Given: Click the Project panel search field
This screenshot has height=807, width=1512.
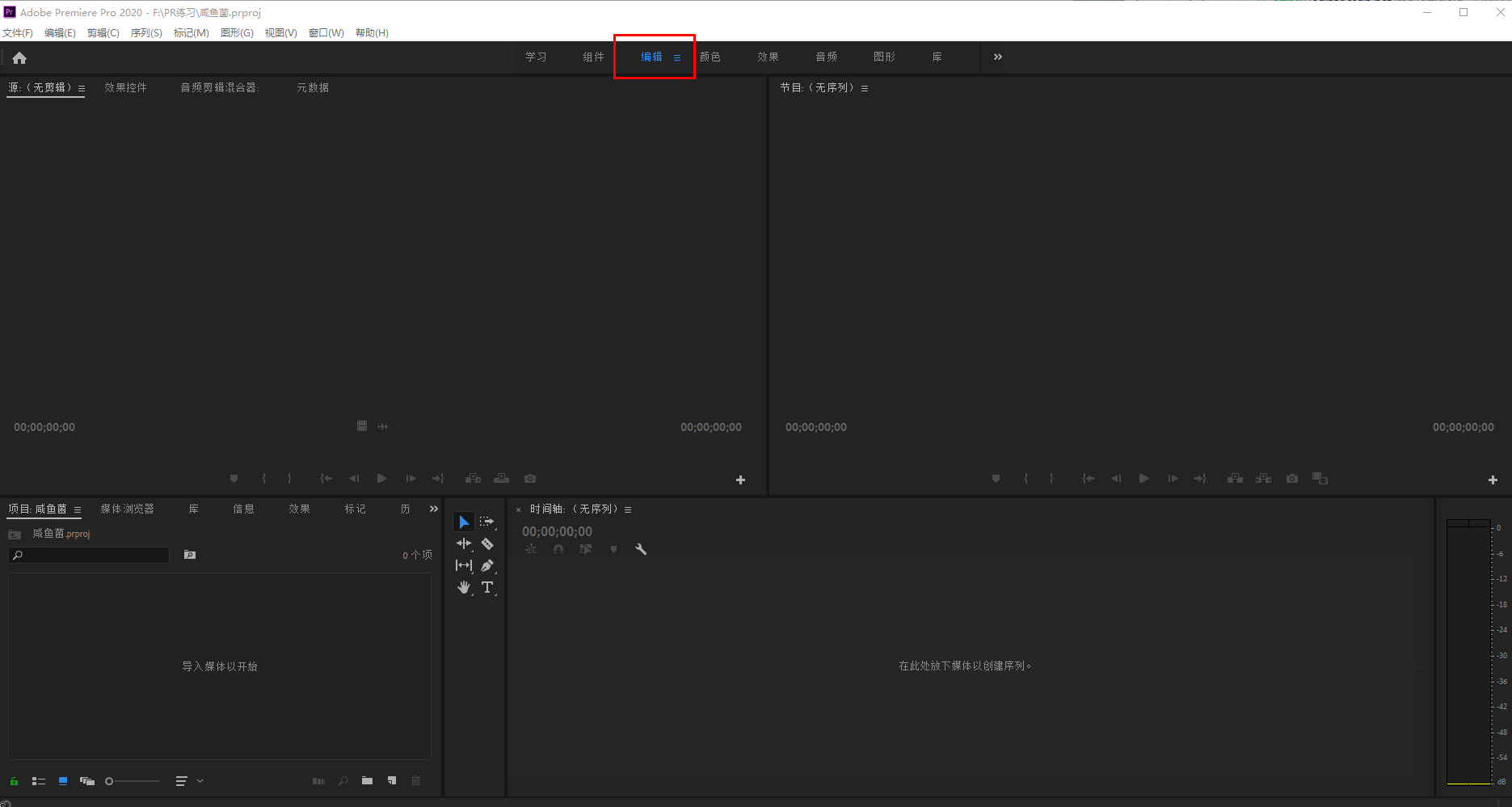Looking at the screenshot, I should (x=89, y=555).
